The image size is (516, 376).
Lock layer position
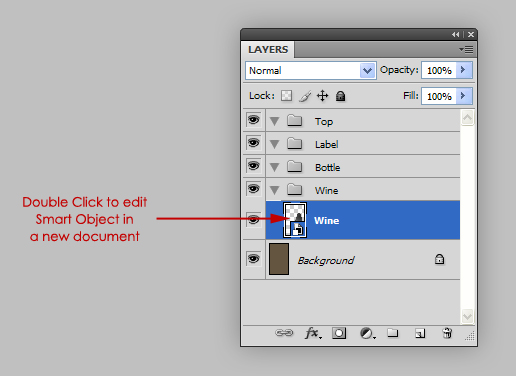point(322,96)
